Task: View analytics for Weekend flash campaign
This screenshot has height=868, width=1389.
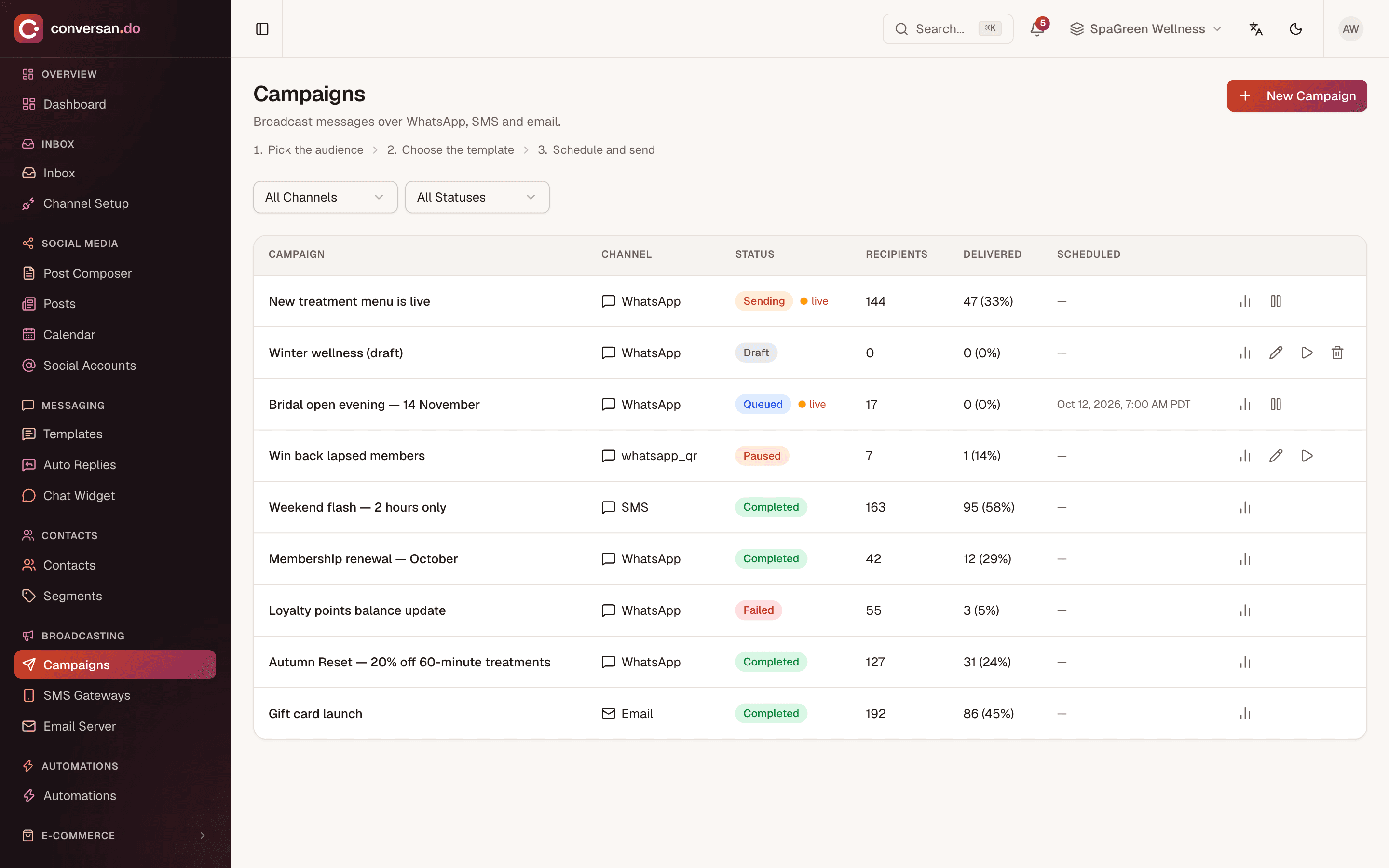Action: 1245,507
